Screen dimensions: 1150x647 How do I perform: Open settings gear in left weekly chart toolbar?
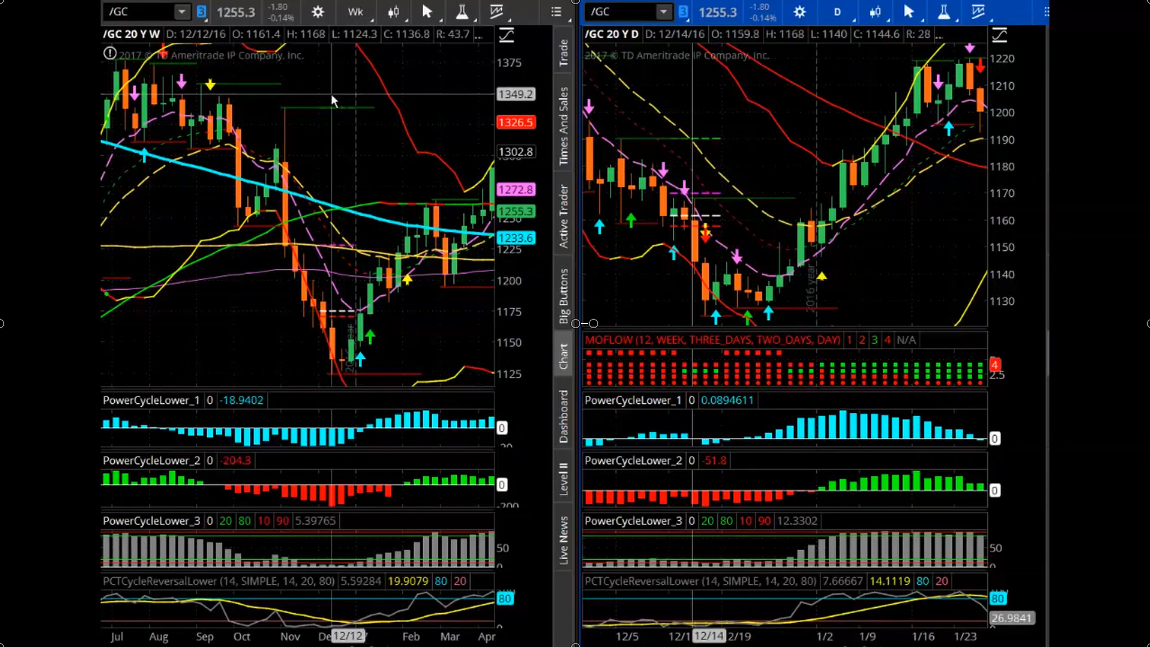click(x=318, y=12)
